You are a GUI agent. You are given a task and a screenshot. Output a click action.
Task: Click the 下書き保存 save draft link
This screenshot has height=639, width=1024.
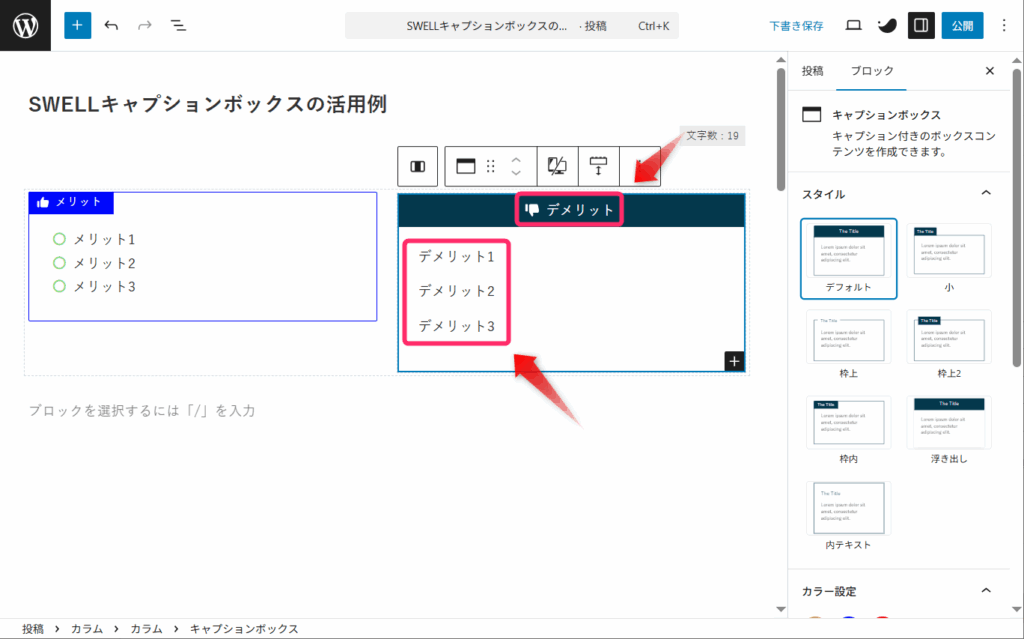796,26
